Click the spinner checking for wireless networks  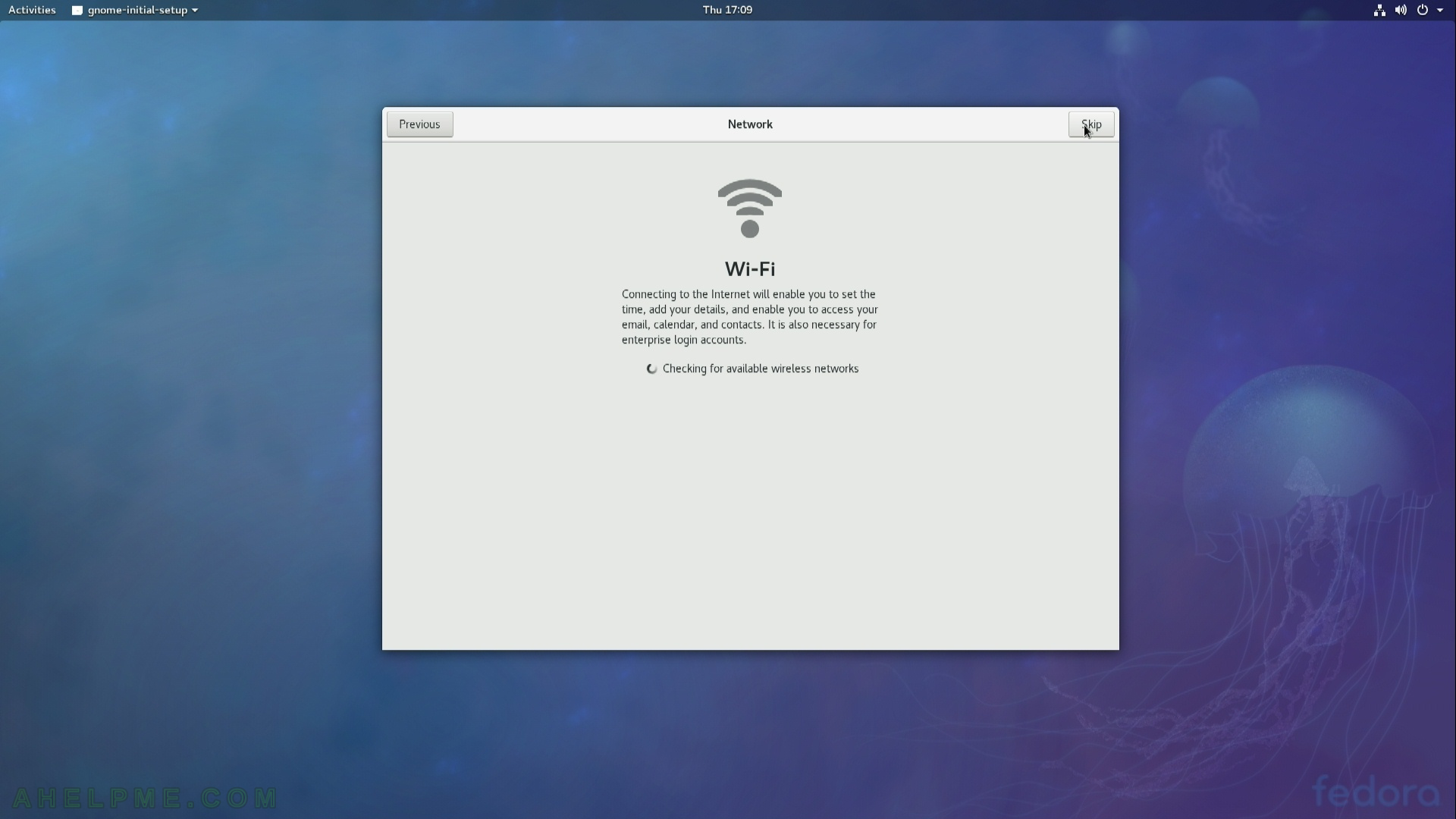tap(651, 369)
